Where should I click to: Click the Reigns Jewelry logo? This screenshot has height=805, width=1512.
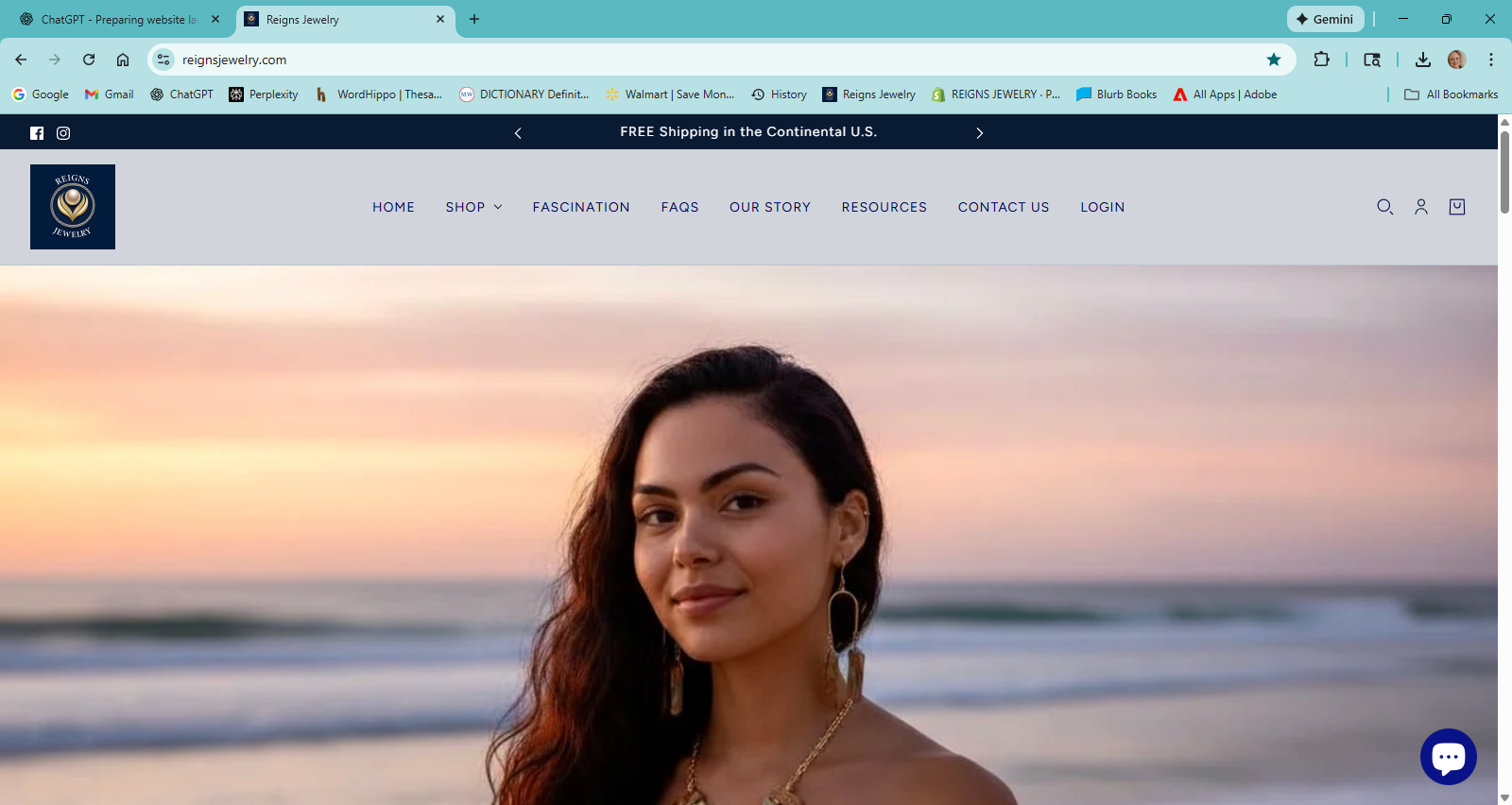[73, 207]
